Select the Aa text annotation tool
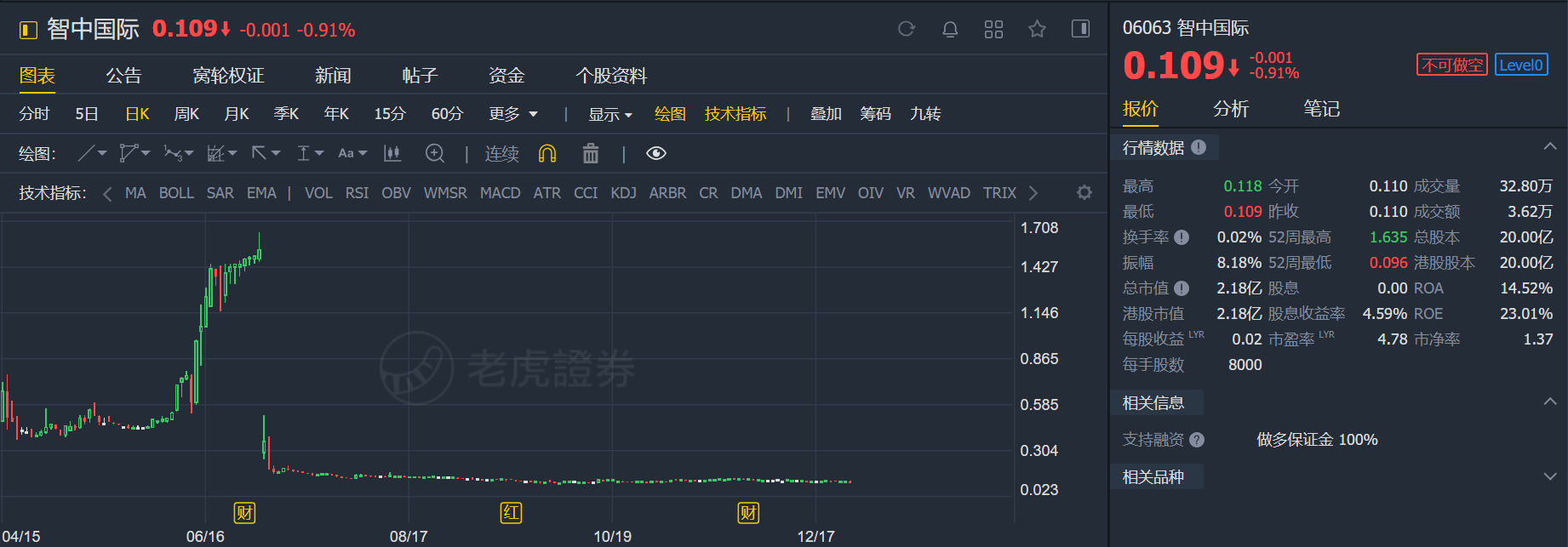Screen dimensions: 1568x547 [x=346, y=153]
